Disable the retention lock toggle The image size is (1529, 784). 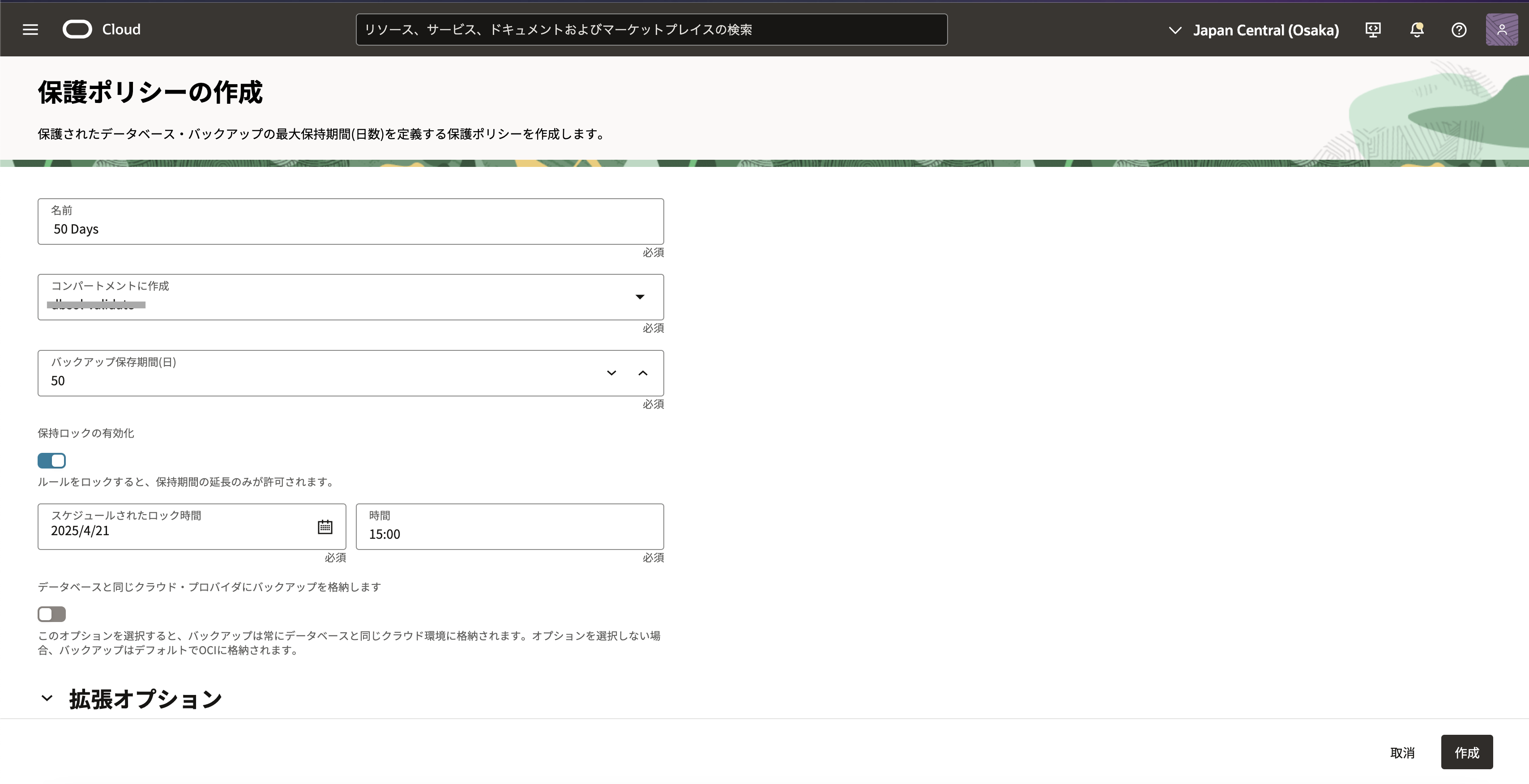click(x=51, y=460)
